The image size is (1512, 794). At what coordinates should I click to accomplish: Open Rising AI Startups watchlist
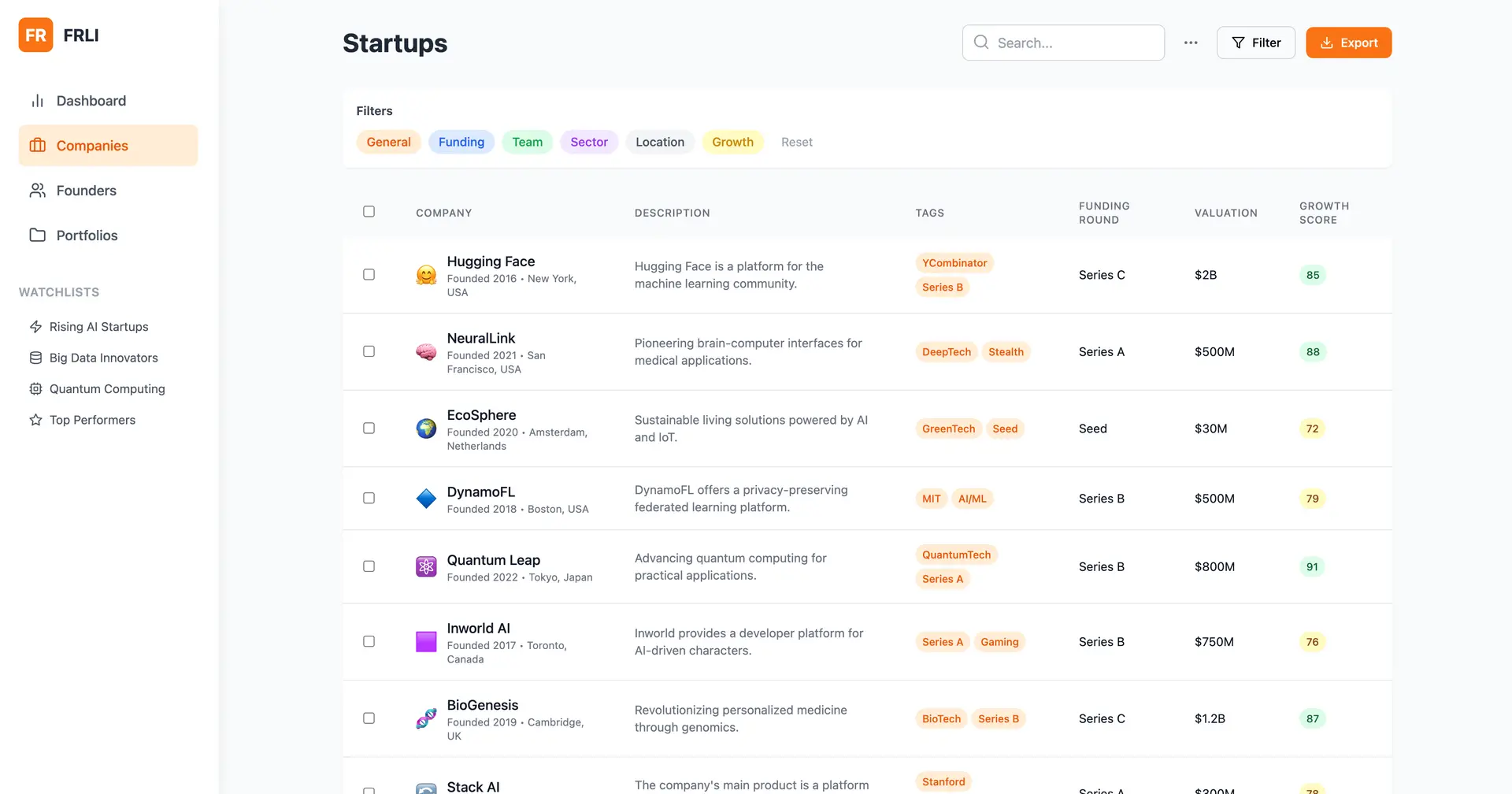[x=98, y=327]
